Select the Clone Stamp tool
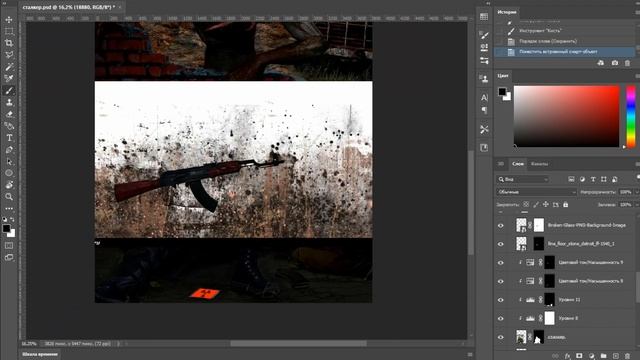 point(9,102)
